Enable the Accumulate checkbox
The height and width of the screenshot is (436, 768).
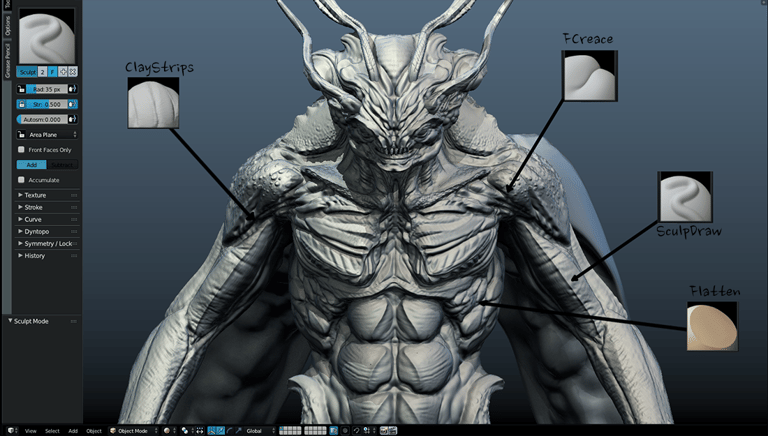pyautogui.click(x=21, y=180)
